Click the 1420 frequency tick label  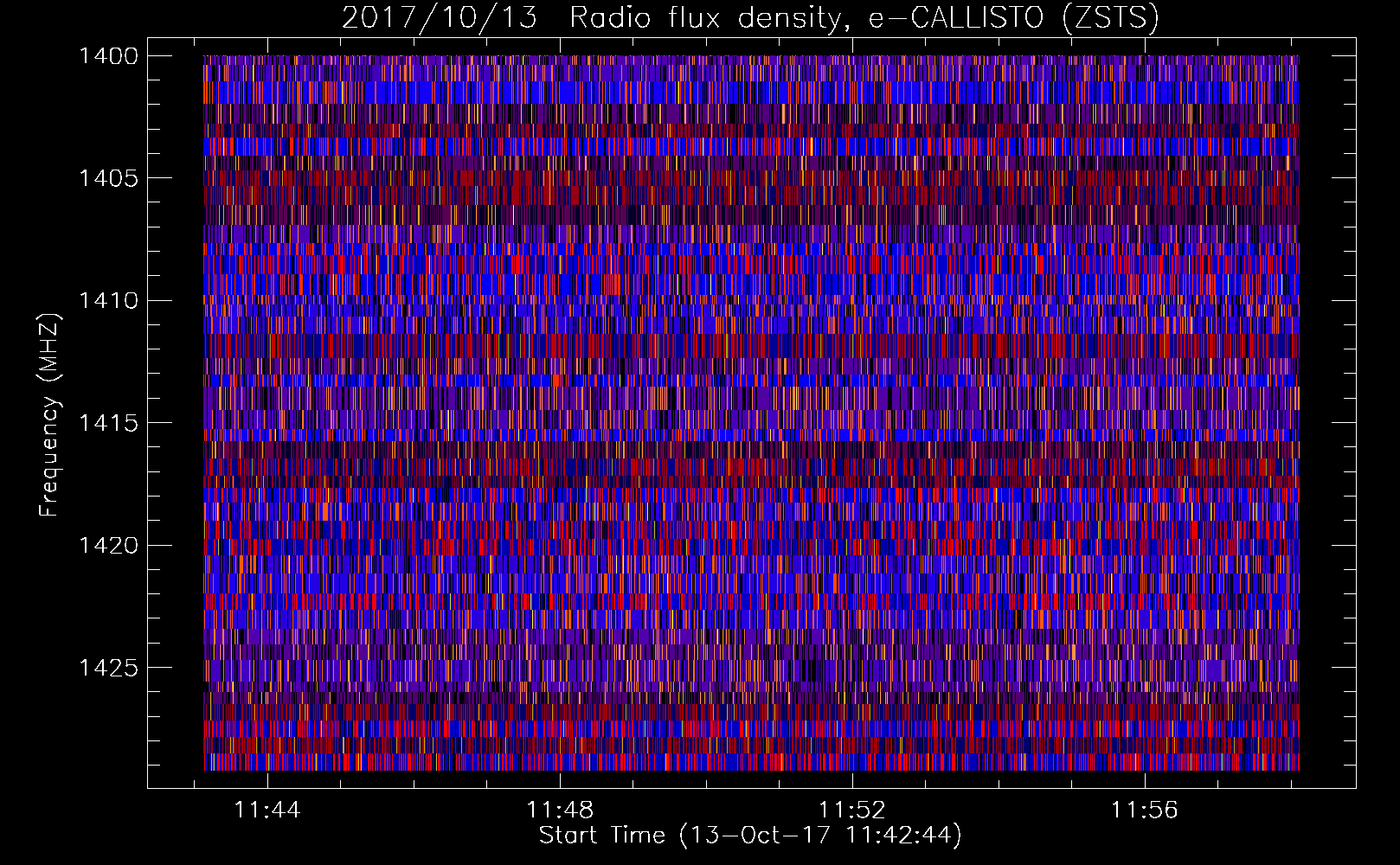(x=108, y=546)
